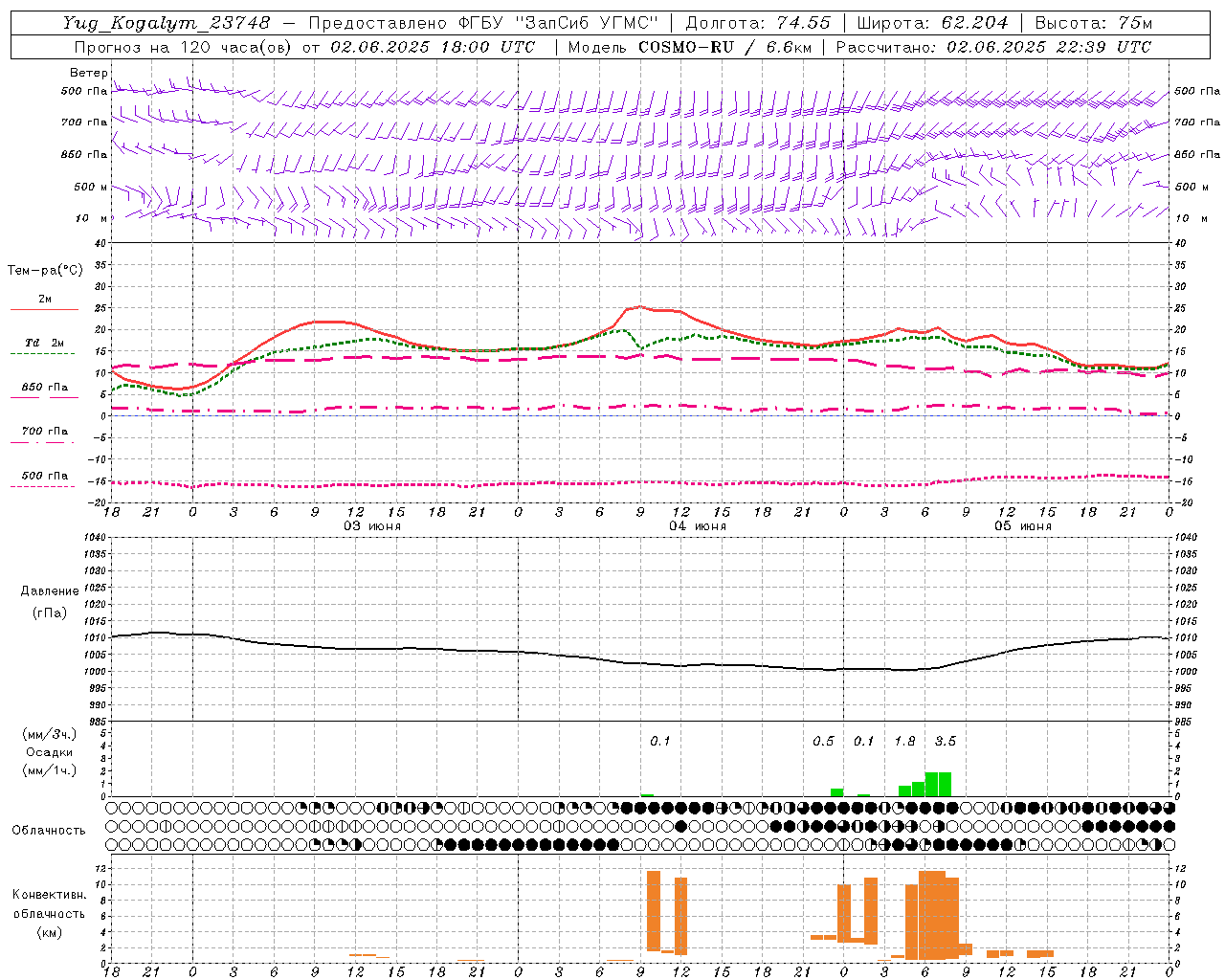Click the Модель COSMO-RU / 6.6км label
This screenshot has width=1225, height=980.
point(689,47)
